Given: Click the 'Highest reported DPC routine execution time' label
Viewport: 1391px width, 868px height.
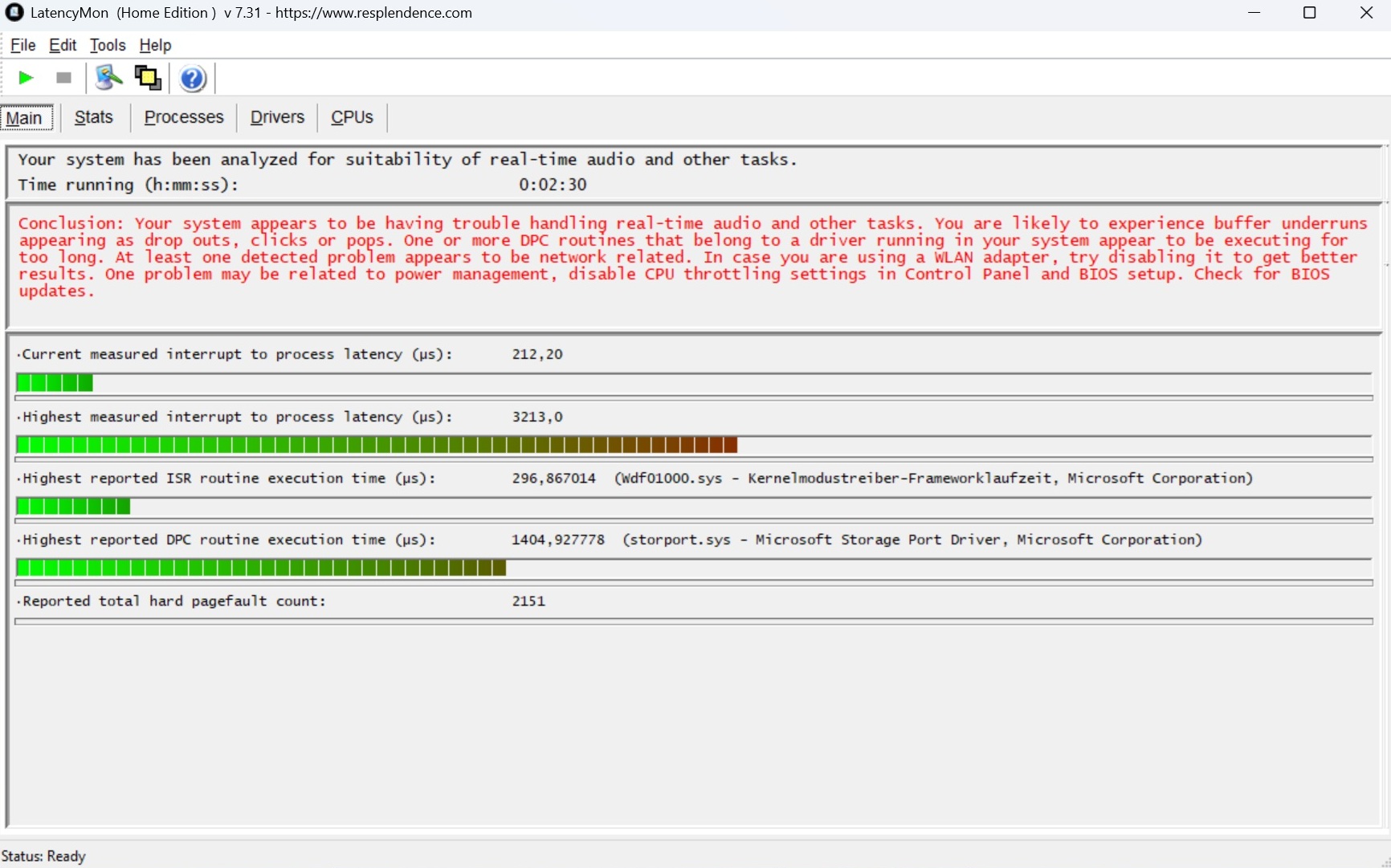Looking at the screenshot, I should (229, 540).
